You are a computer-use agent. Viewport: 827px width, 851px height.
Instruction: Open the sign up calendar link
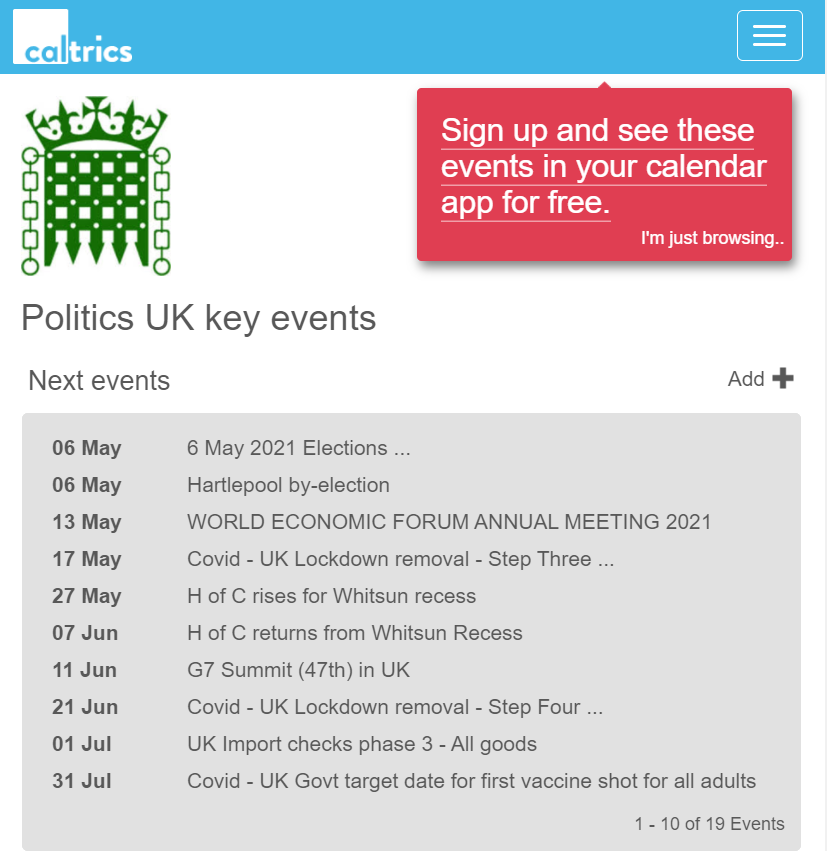(603, 166)
